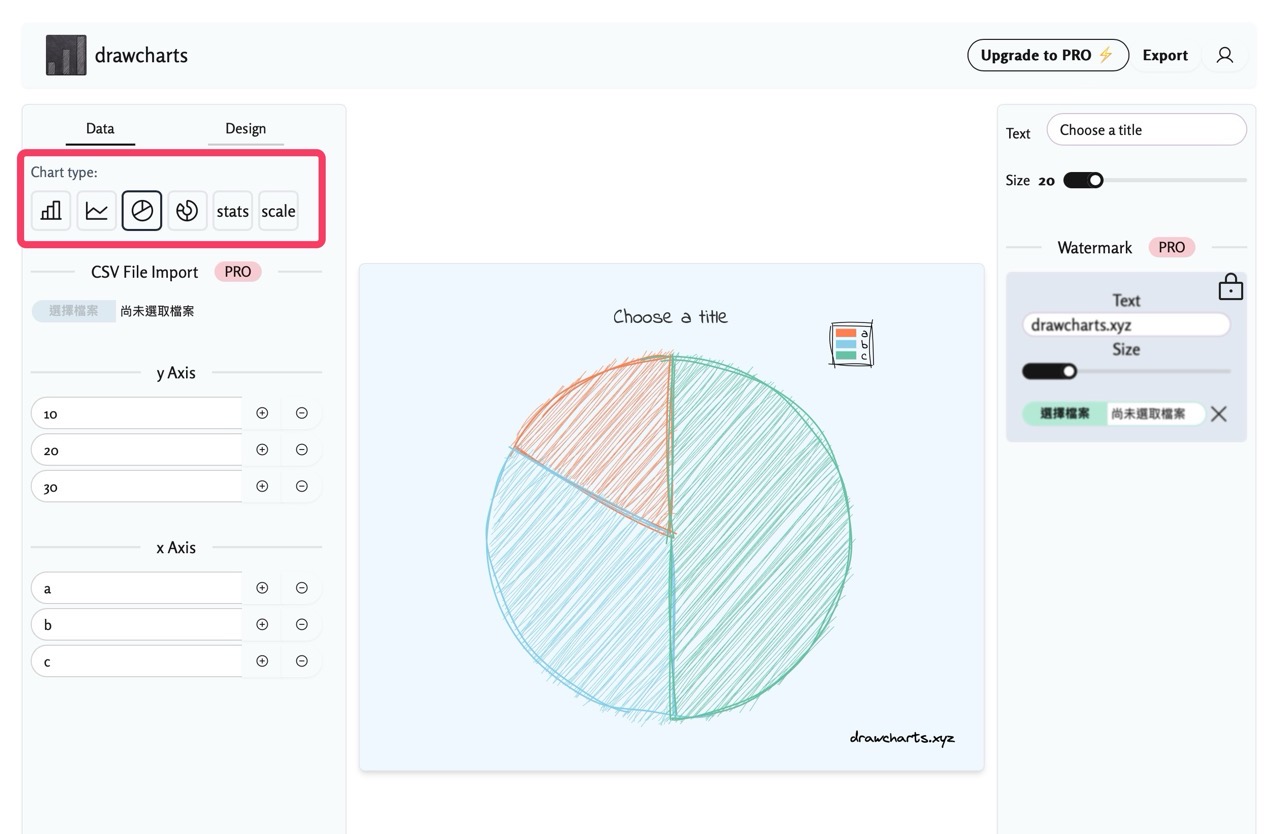Select the bar chart type icon
The height and width of the screenshot is (834, 1280).
coord(51,211)
